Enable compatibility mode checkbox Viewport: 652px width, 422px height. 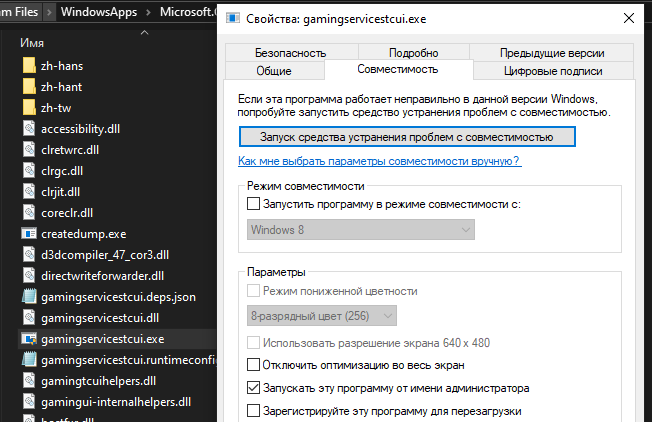point(253,204)
